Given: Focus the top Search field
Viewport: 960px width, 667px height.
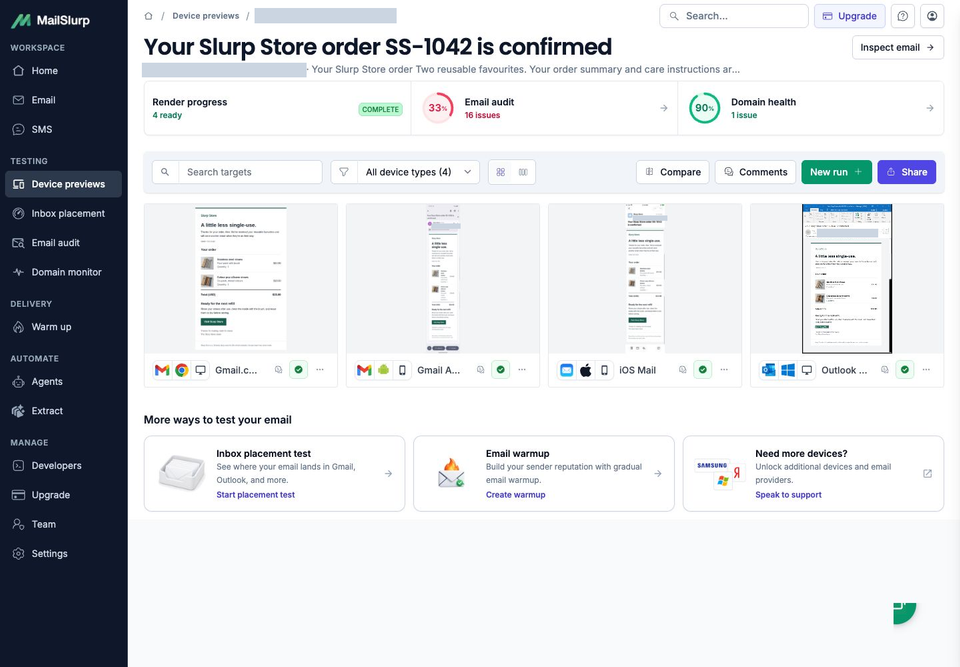Looking at the screenshot, I should [733, 16].
